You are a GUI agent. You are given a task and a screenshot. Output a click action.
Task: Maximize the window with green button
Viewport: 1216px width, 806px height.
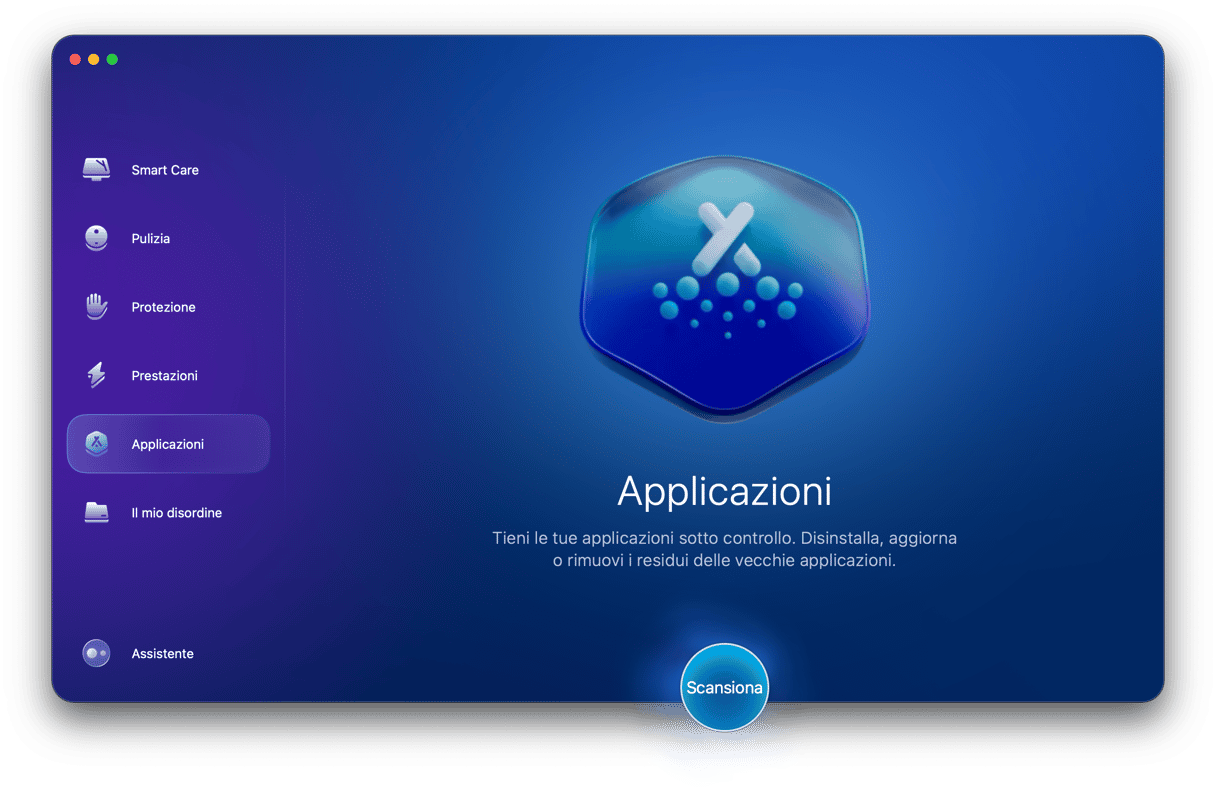(112, 60)
